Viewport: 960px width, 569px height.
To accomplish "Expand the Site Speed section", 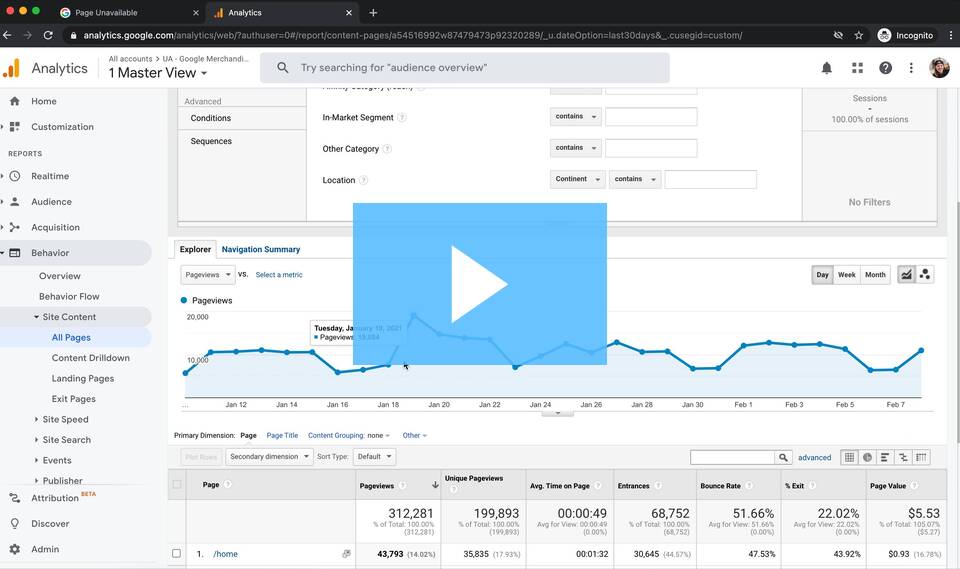I will 36,420.
